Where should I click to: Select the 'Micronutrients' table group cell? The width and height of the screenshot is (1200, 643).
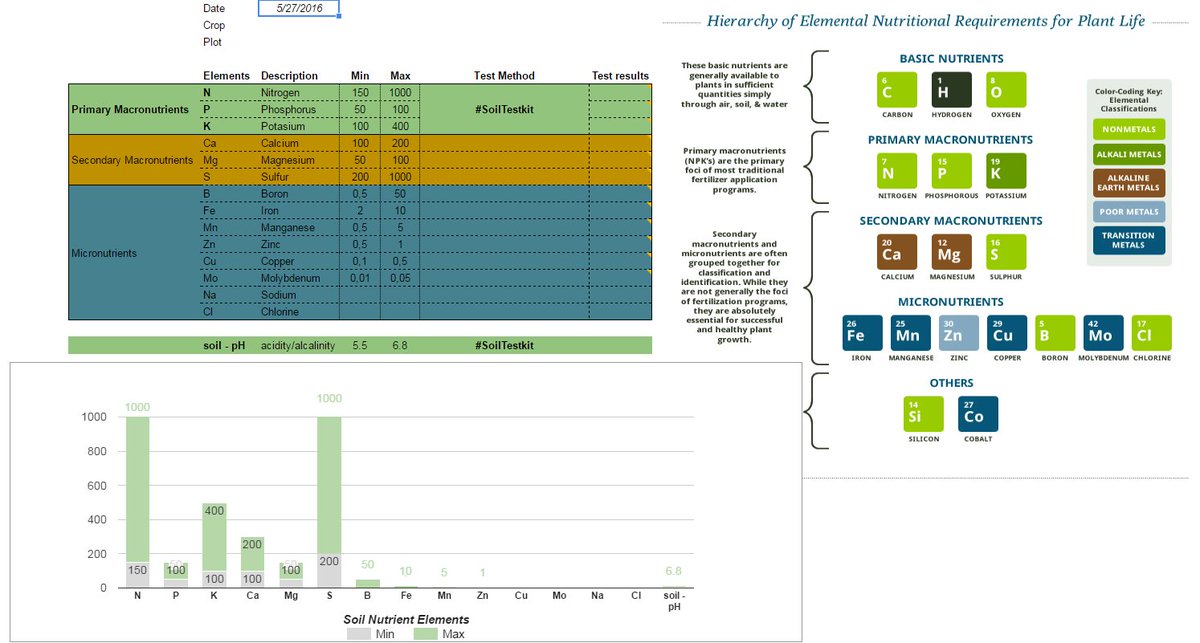(132, 253)
